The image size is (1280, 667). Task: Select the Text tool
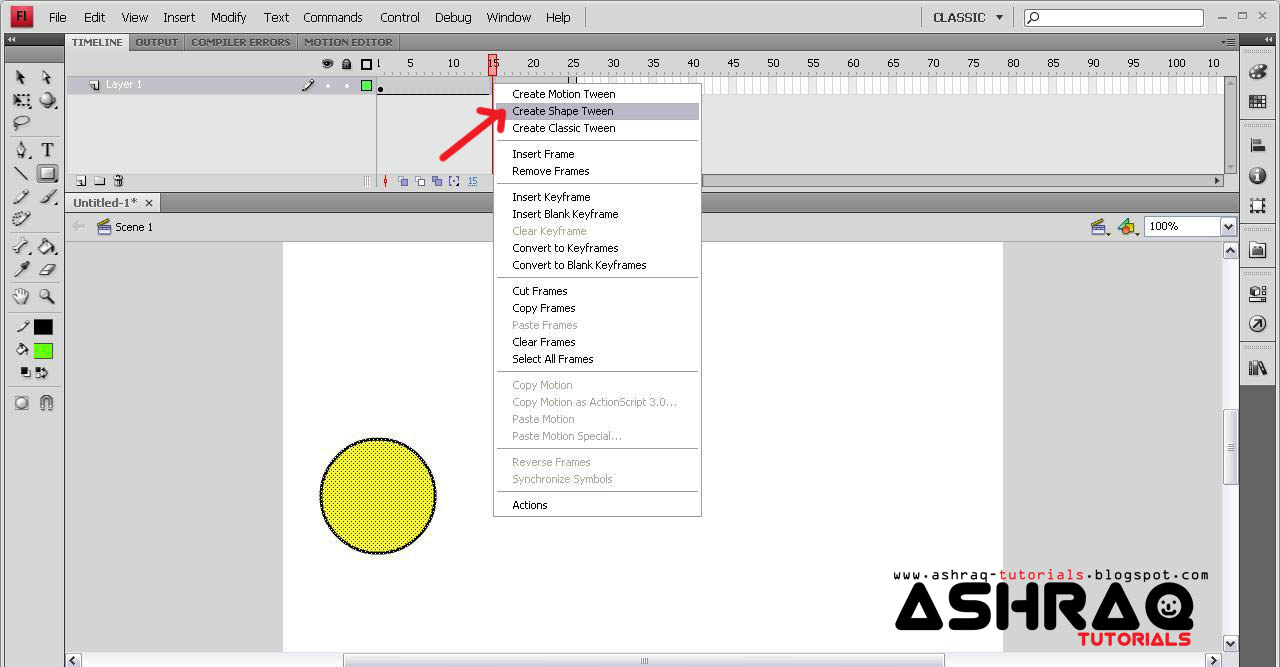pyautogui.click(x=46, y=149)
